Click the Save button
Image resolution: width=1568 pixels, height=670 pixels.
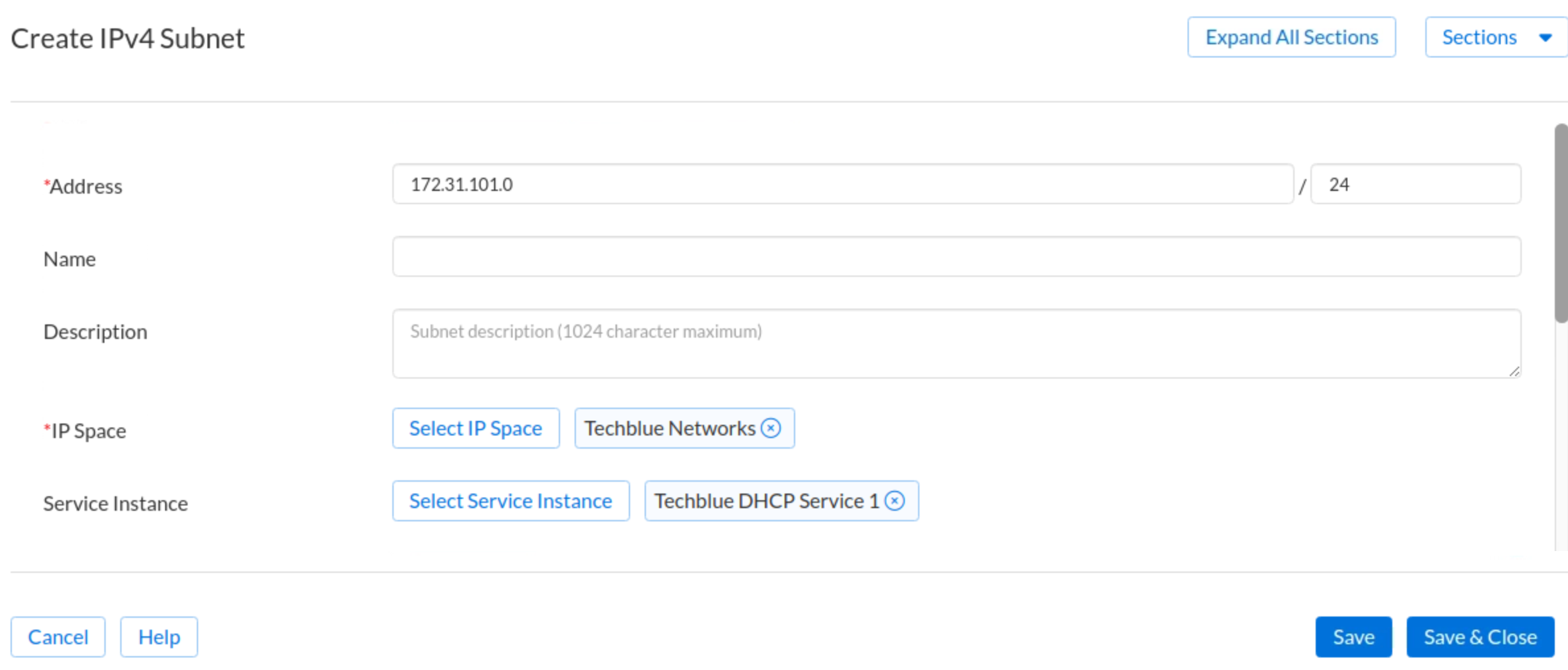1353,637
